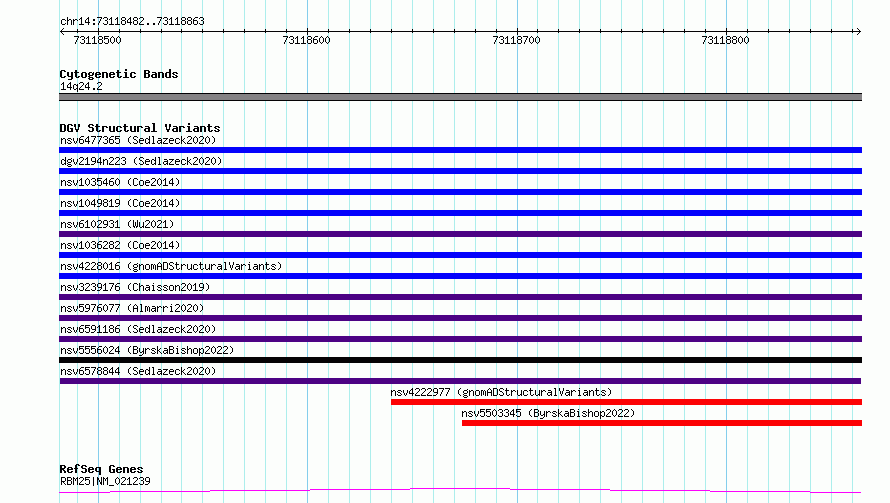The height and width of the screenshot is (503, 890).
Task: Click the 73118700 ruler position label
Action: [x=516, y=40]
